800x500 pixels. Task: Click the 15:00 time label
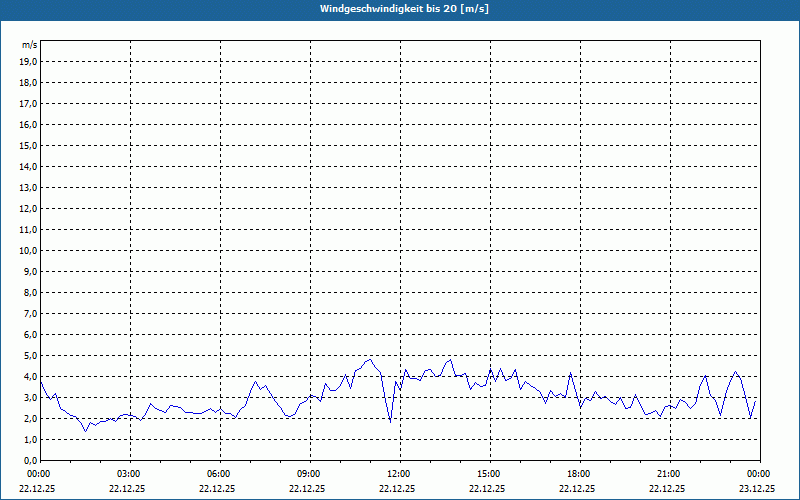[488, 474]
